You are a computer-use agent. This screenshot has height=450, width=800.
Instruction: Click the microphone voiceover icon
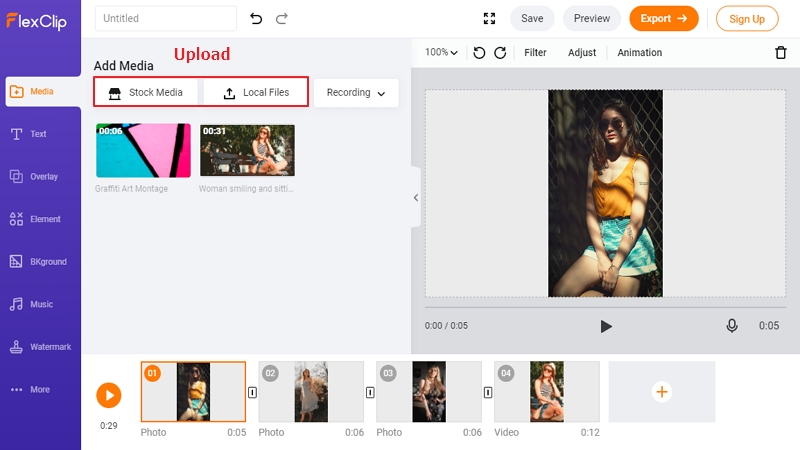click(x=732, y=326)
